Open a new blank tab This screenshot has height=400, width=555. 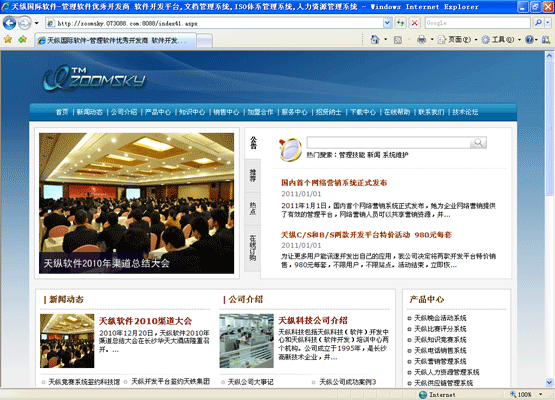[204, 41]
